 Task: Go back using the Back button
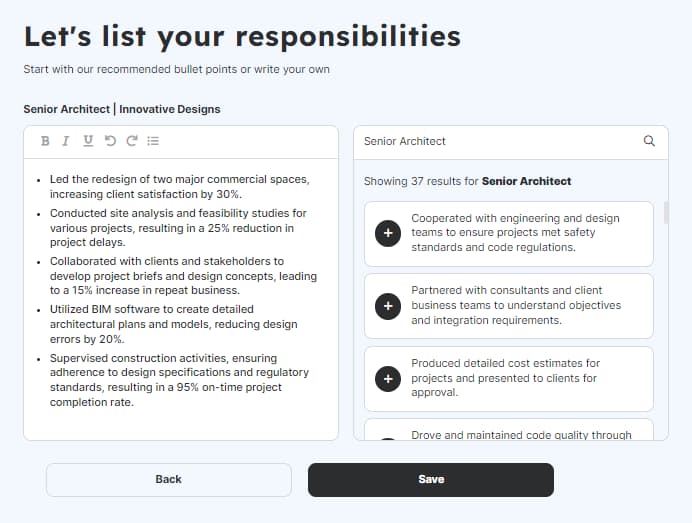pyautogui.click(x=168, y=480)
